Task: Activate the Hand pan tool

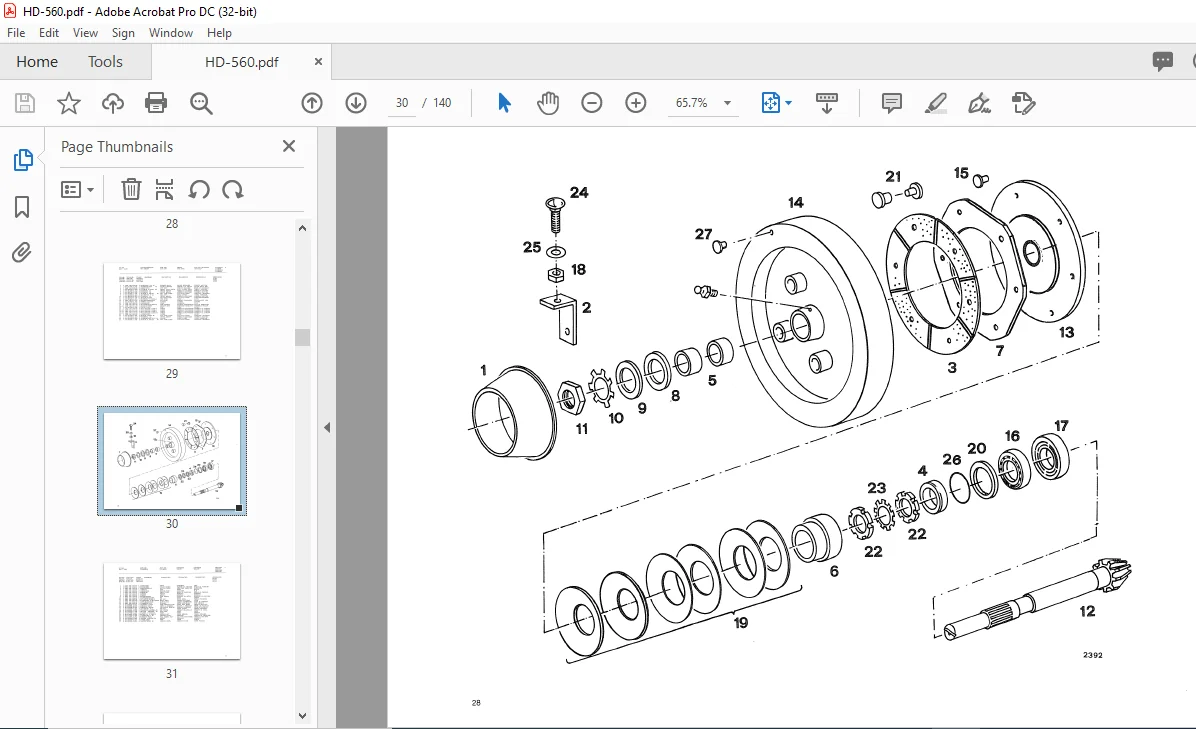Action: tap(548, 103)
